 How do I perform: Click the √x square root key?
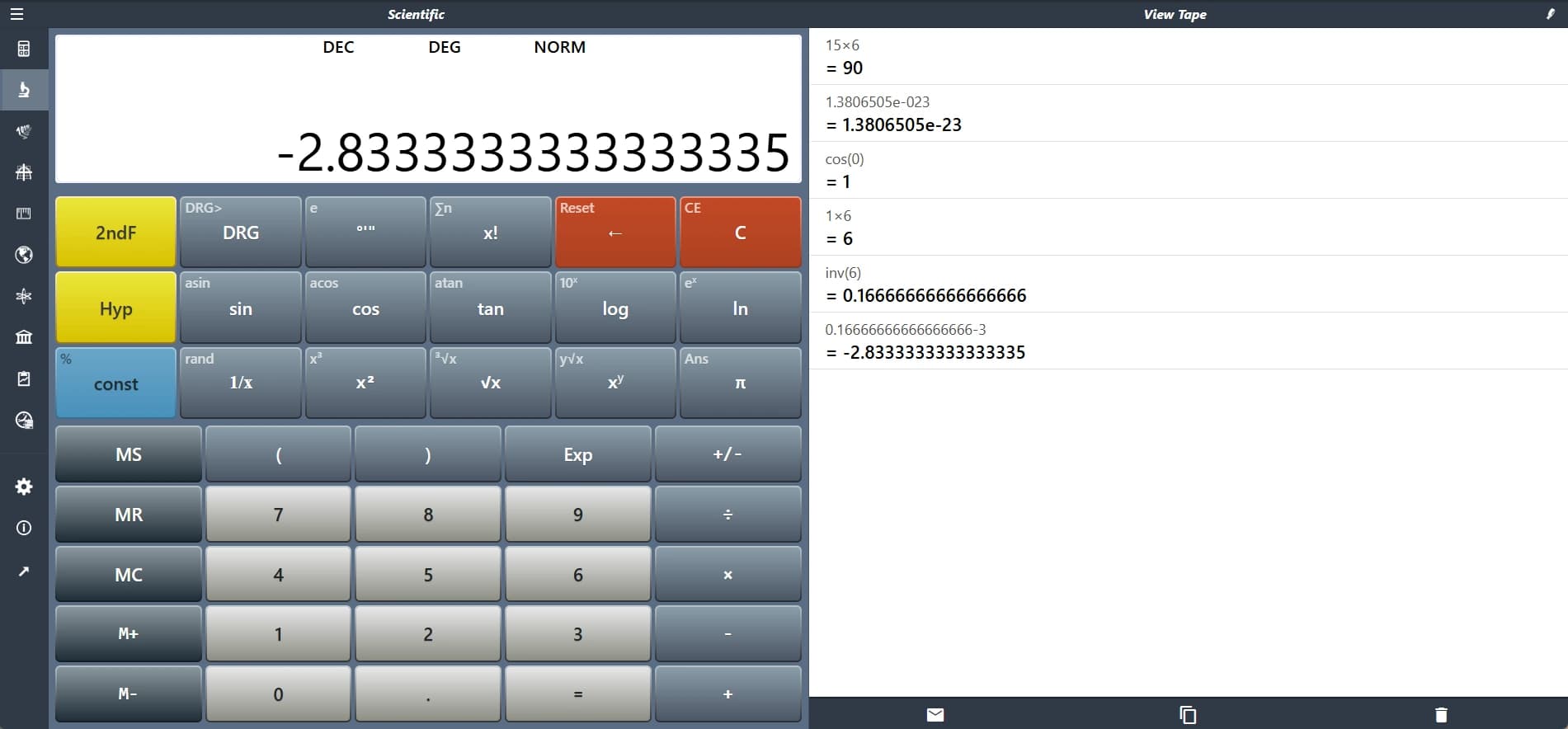click(490, 383)
